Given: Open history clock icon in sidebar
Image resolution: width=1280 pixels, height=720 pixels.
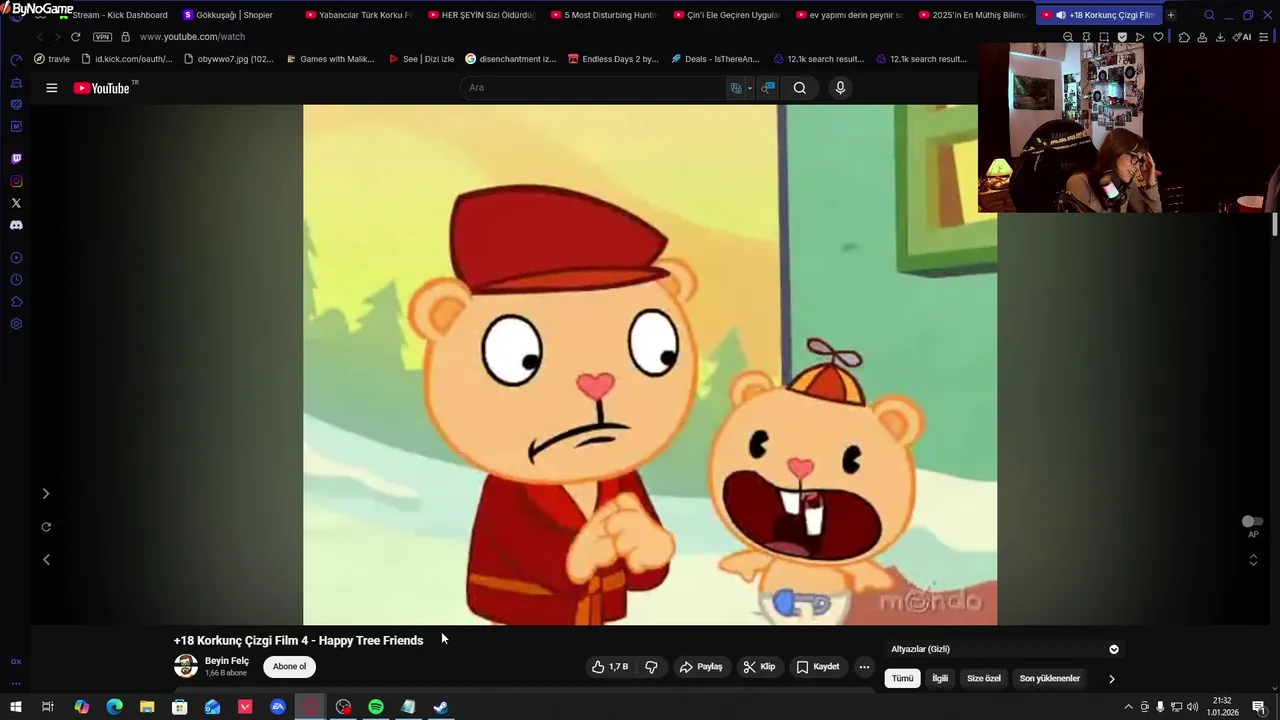Looking at the screenshot, I should [16, 280].
